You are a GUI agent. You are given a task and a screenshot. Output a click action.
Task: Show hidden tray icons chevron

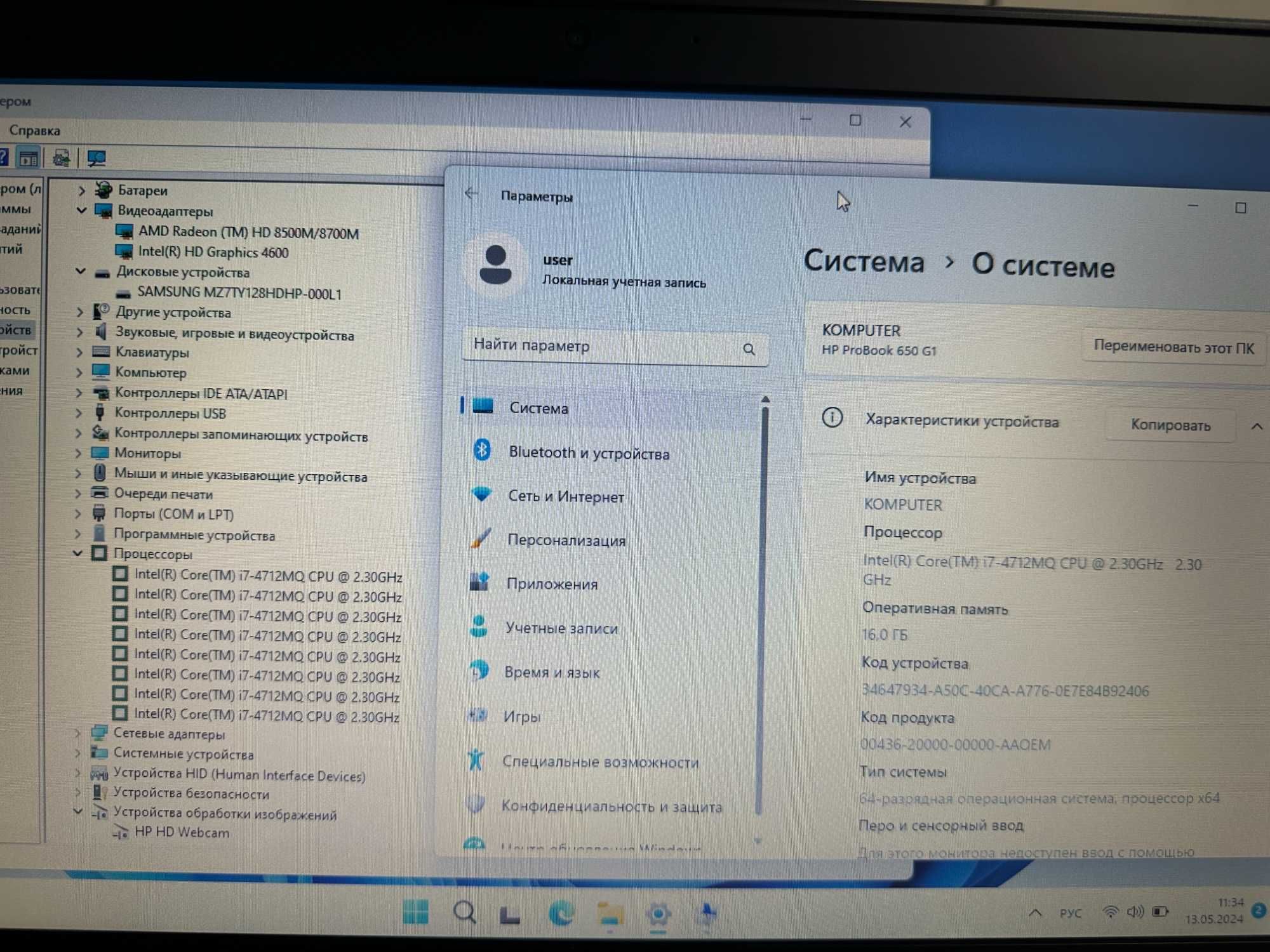coord(1035,913)
